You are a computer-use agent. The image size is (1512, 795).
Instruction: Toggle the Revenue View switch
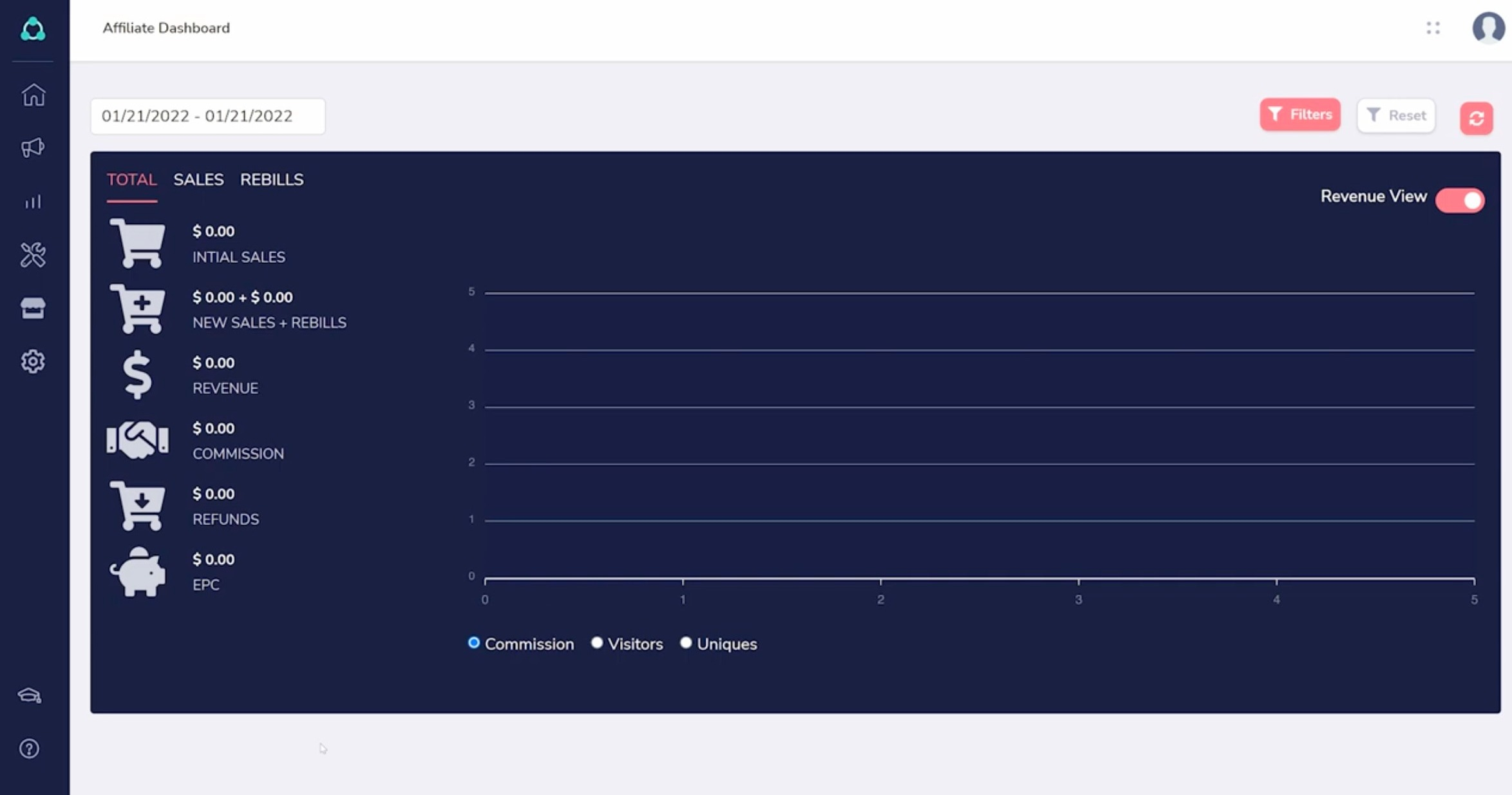[x=1460, y=200]
